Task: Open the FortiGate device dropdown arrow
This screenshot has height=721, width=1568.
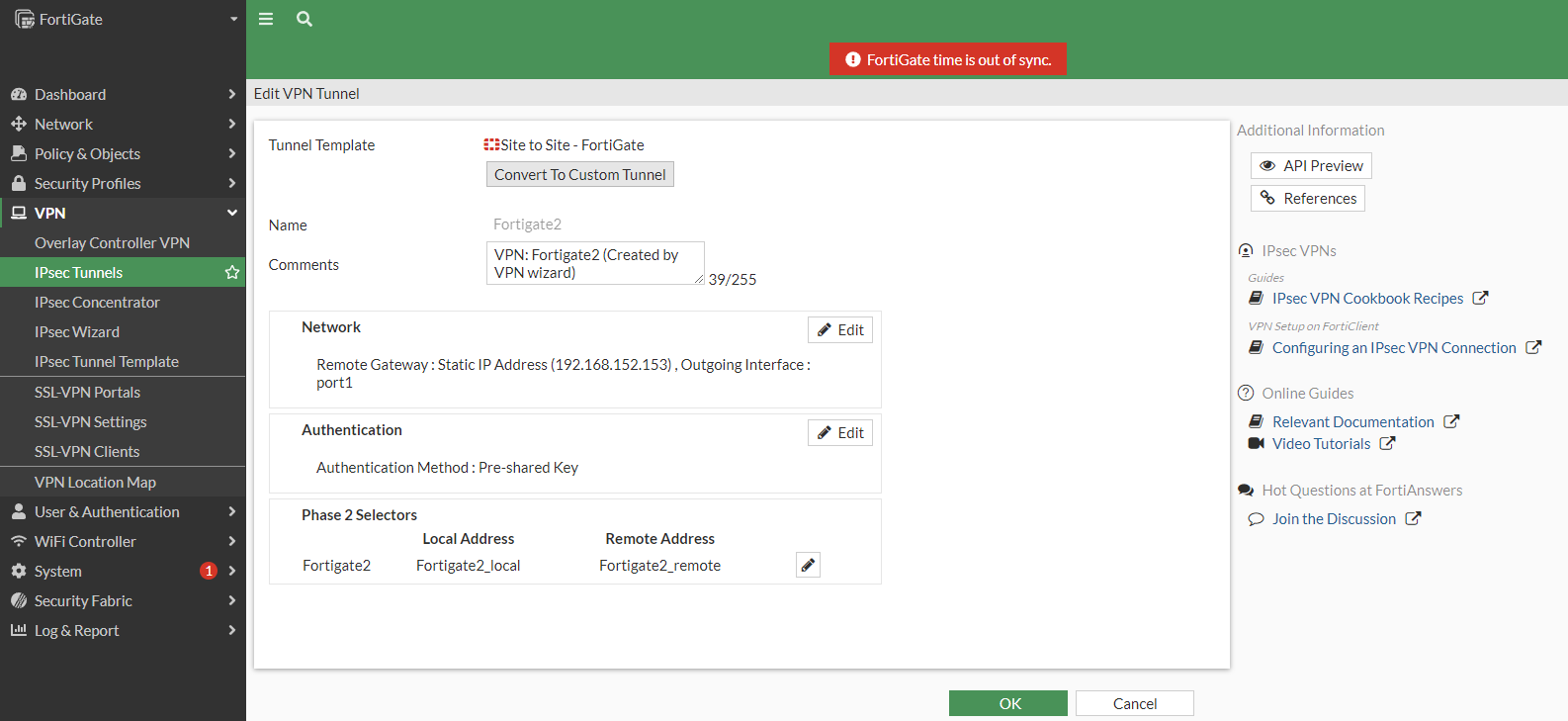Action: pyautogui.click(x=234, y=19)
